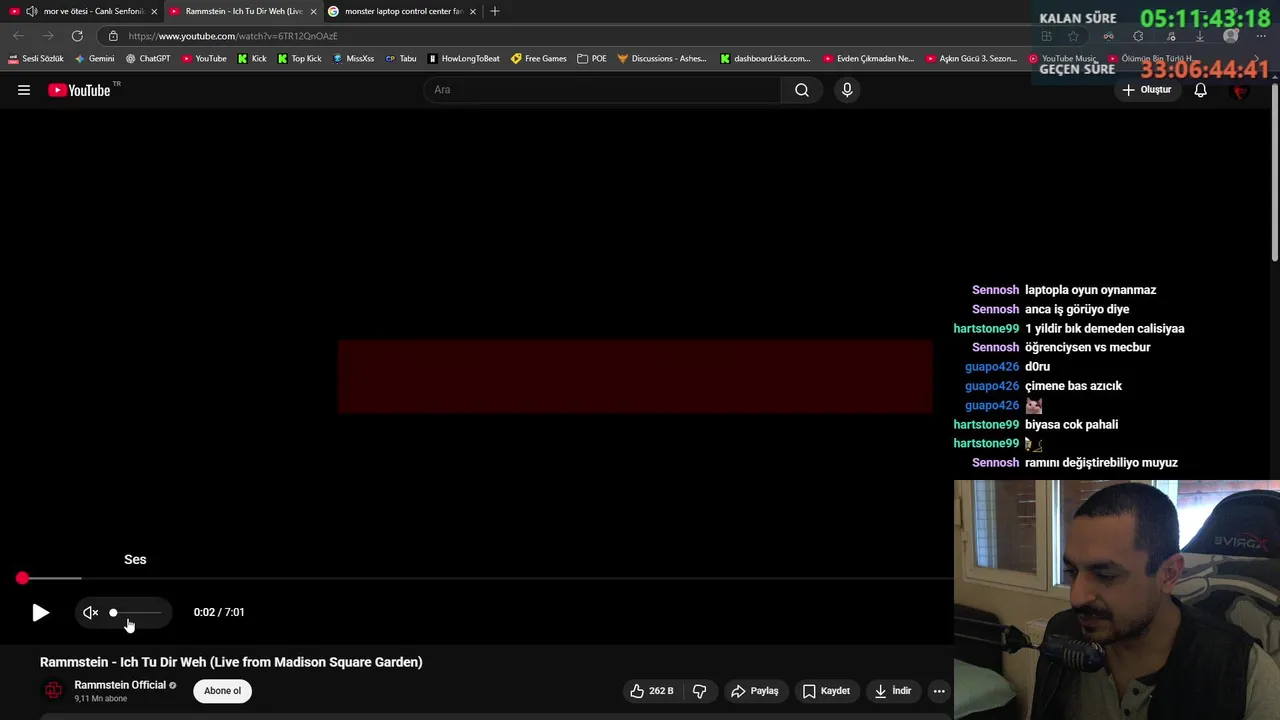Screen dimensions: 1280x720
Task: Open the YouTube bookmark
Action: pos(204,58)
